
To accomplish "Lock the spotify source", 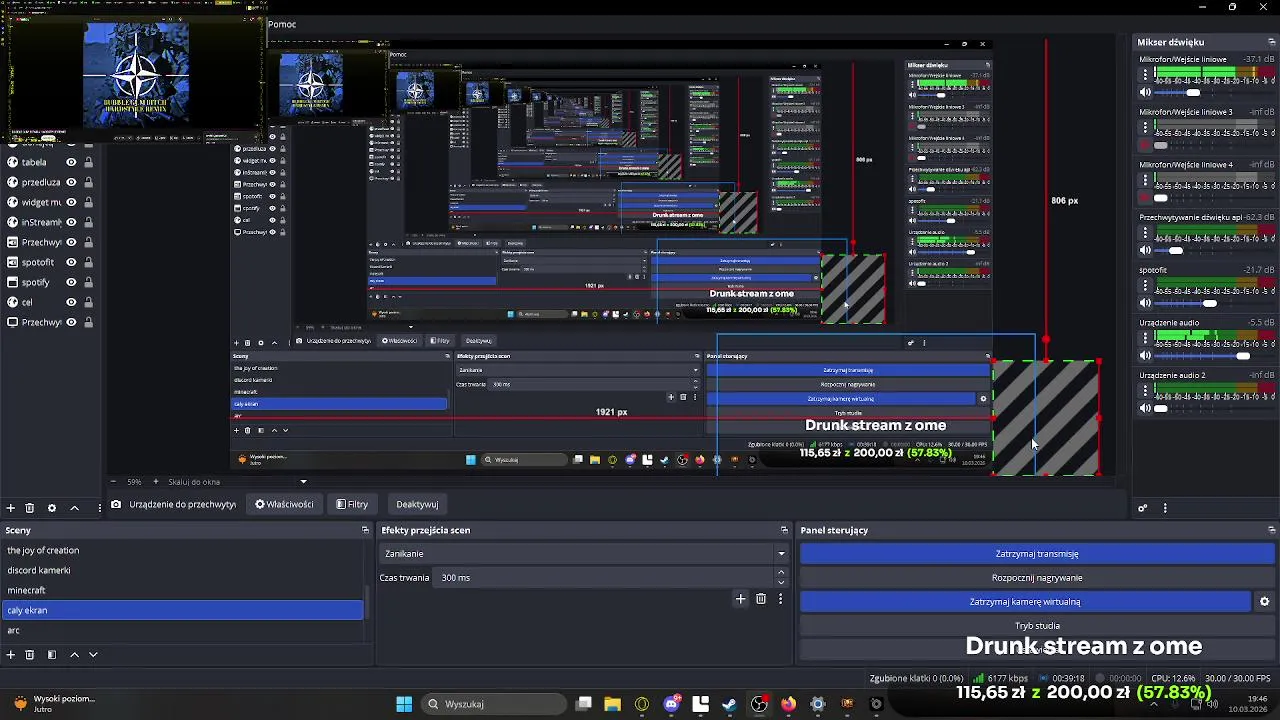I will (x=89, y=282).
